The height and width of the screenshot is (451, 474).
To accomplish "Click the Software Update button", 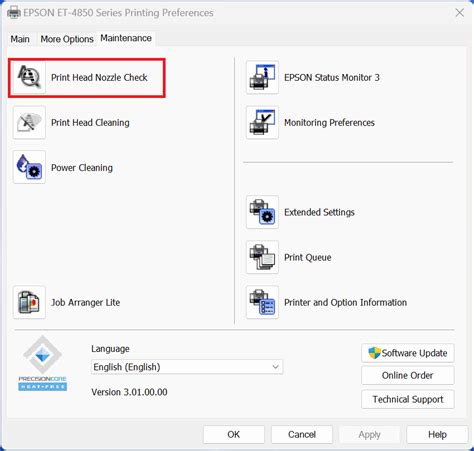I will click(x=408, y=353).
